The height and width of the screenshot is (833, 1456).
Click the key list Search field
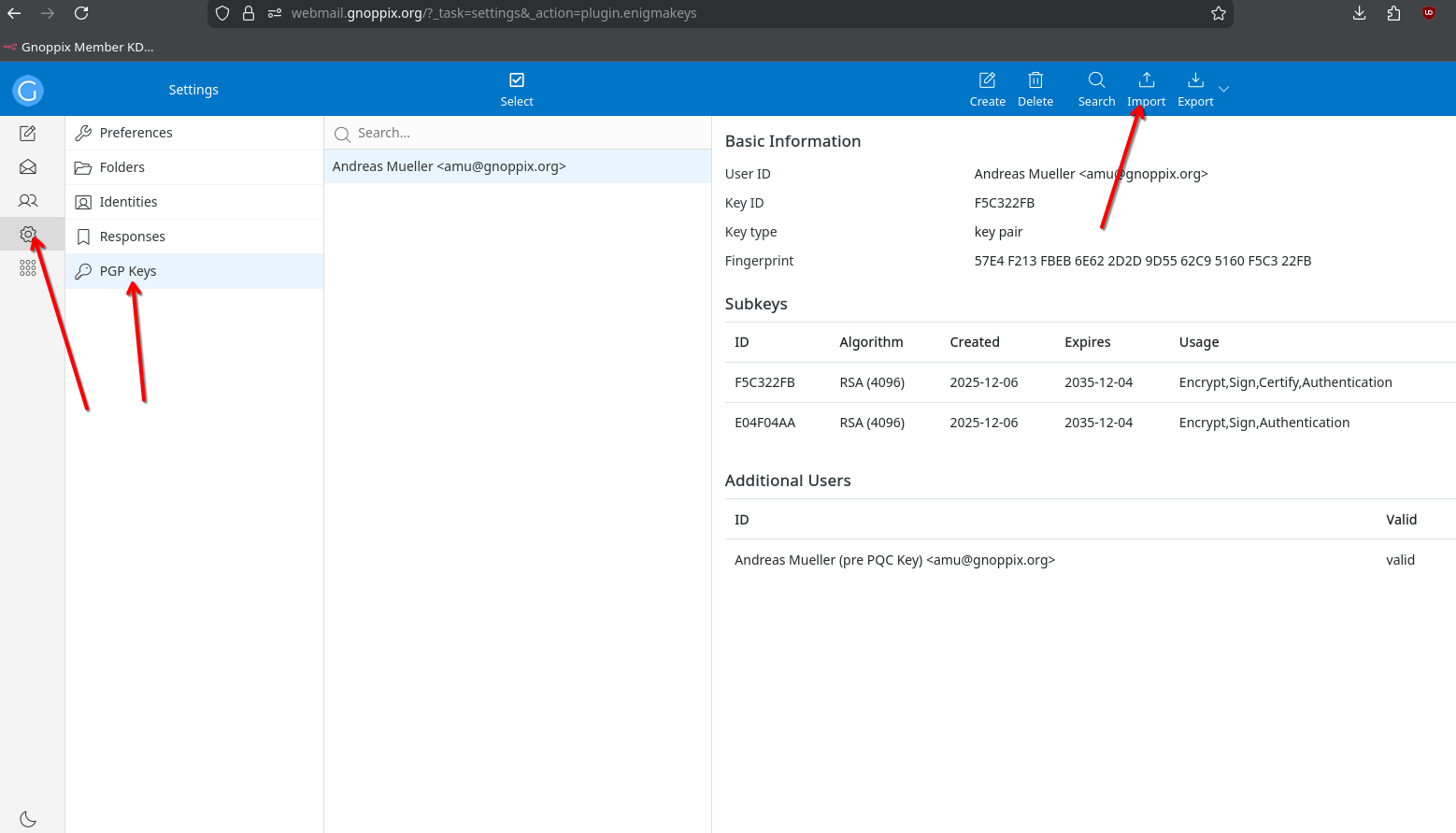(523, 133)
